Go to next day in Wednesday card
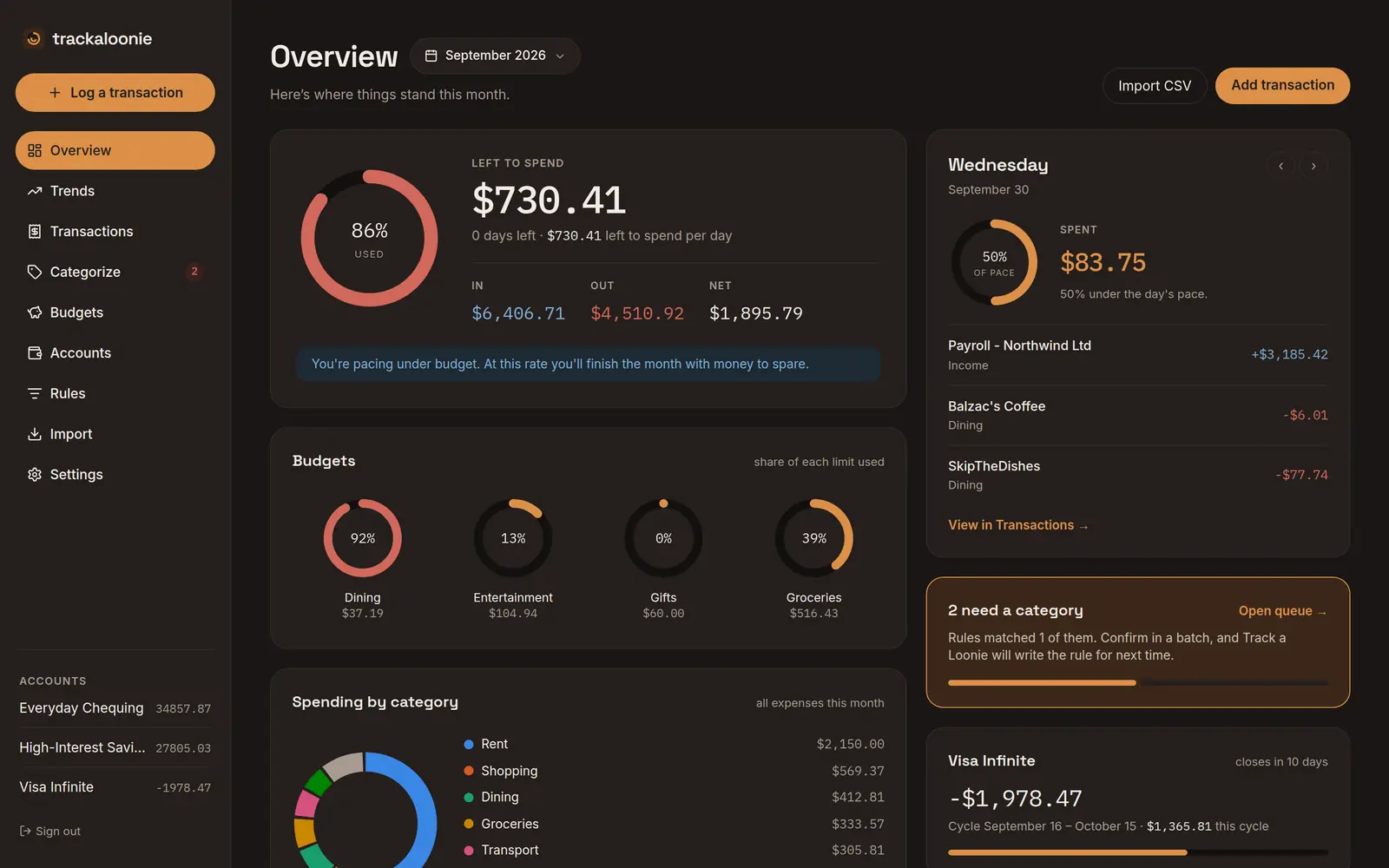Viewport: 1389px width, 868px height. pyautogui.click(x=1313, y=166)
